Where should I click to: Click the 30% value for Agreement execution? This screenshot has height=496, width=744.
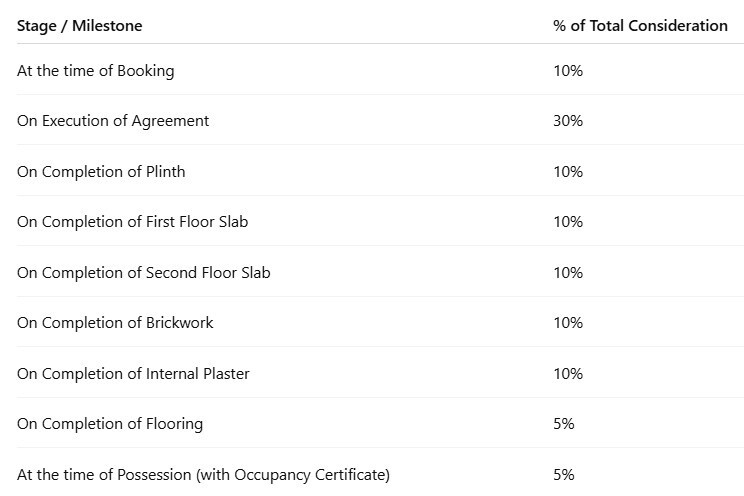[x=568, y=121]
